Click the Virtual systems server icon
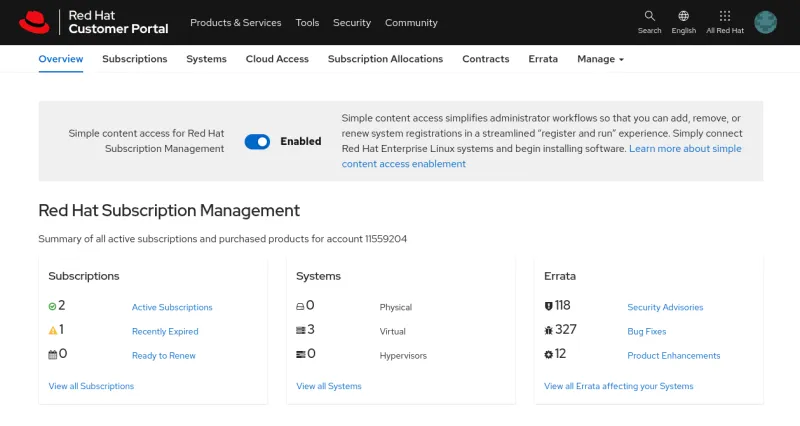Image resolution: width=800 pixels, height=426 pixels. point(301,331)
